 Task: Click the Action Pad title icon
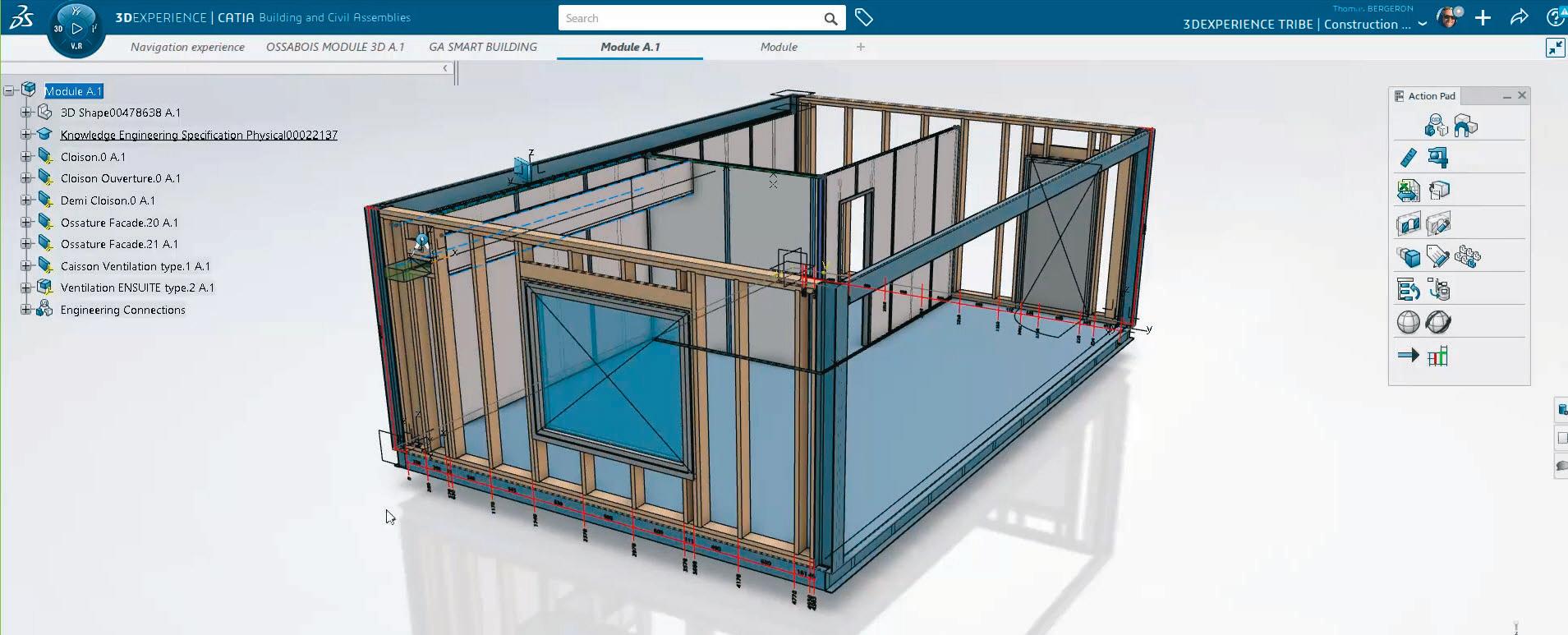coord(1399,96)
